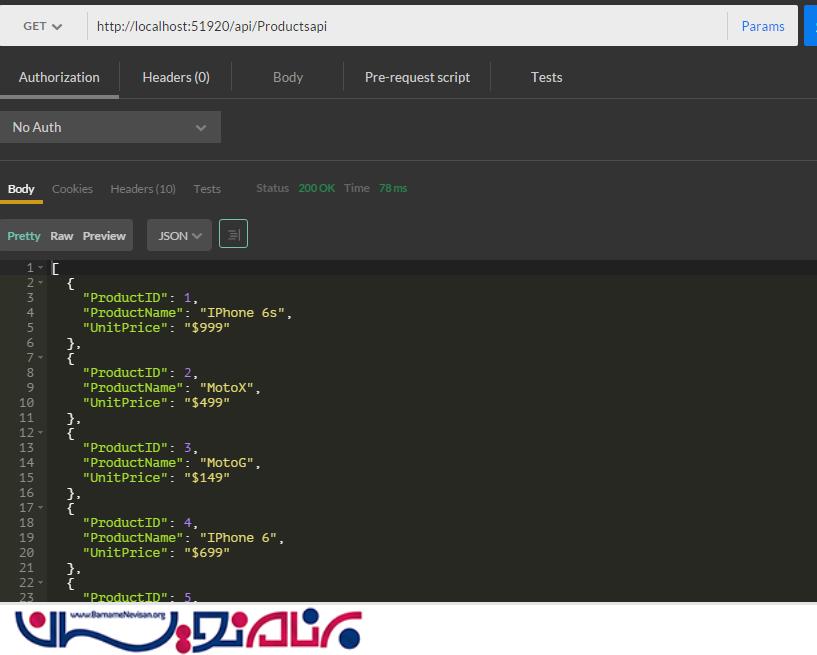Screen dimensions: 817x655
Task: Open the request Headers (0) tab
Action: tap(176, 77)
